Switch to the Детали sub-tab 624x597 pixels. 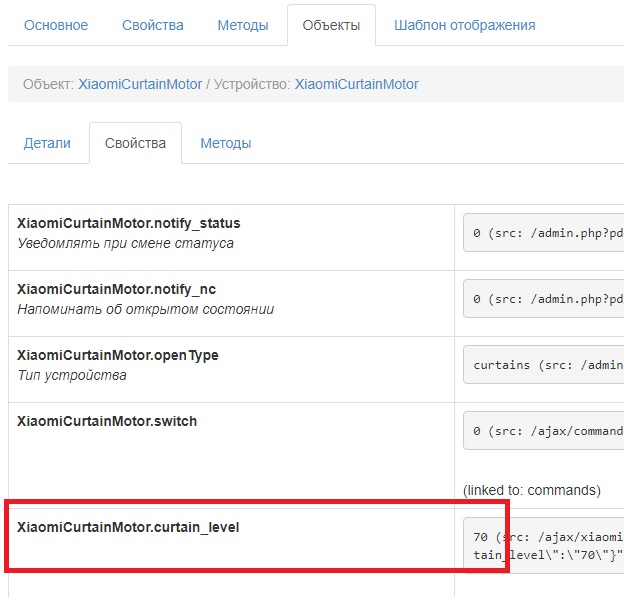point(47,143)
